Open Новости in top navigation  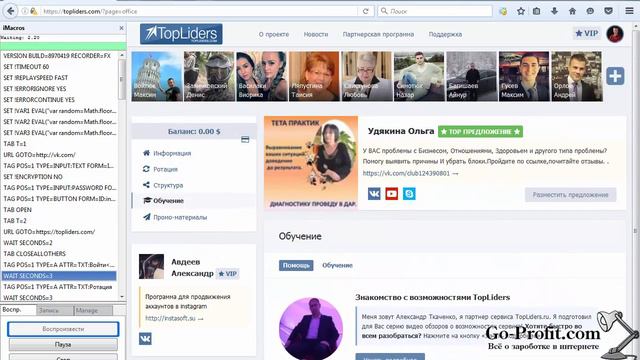click(316, 34)
